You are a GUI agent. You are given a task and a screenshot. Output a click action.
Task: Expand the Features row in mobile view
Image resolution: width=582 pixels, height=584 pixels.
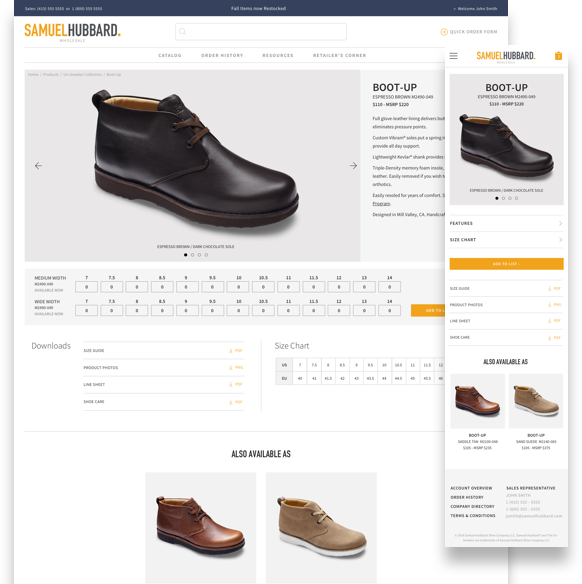[x=506, y=223]
